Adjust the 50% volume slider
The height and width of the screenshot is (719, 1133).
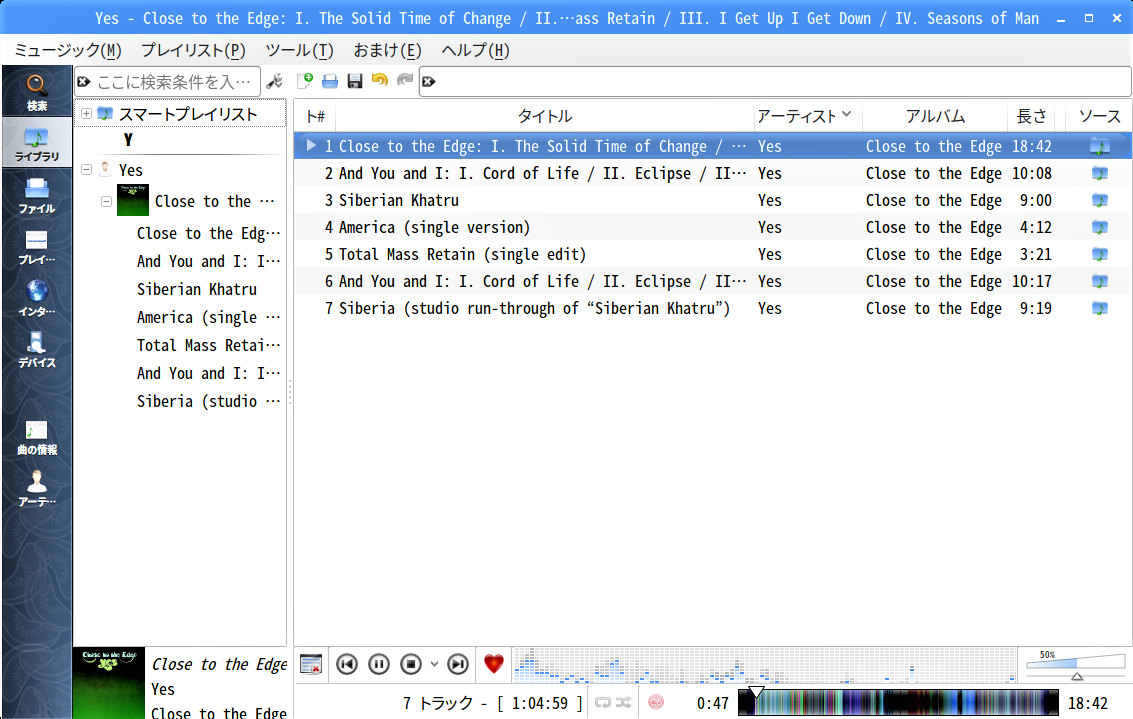1076,660
